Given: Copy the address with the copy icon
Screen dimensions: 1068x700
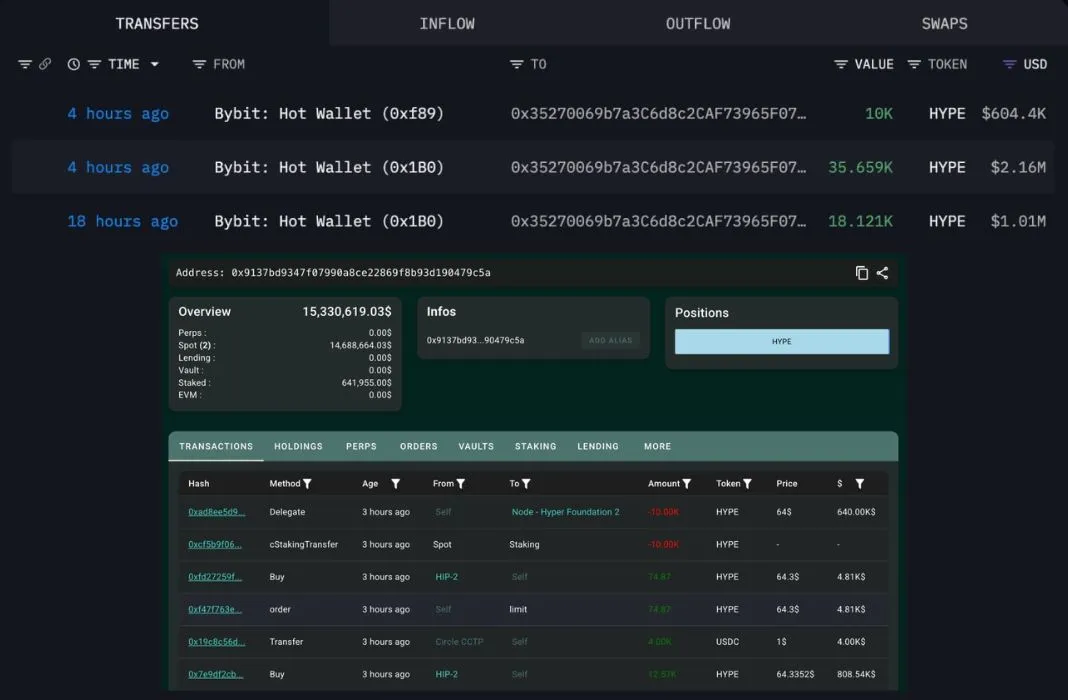Looking at the screenshot, I should 862,273.
